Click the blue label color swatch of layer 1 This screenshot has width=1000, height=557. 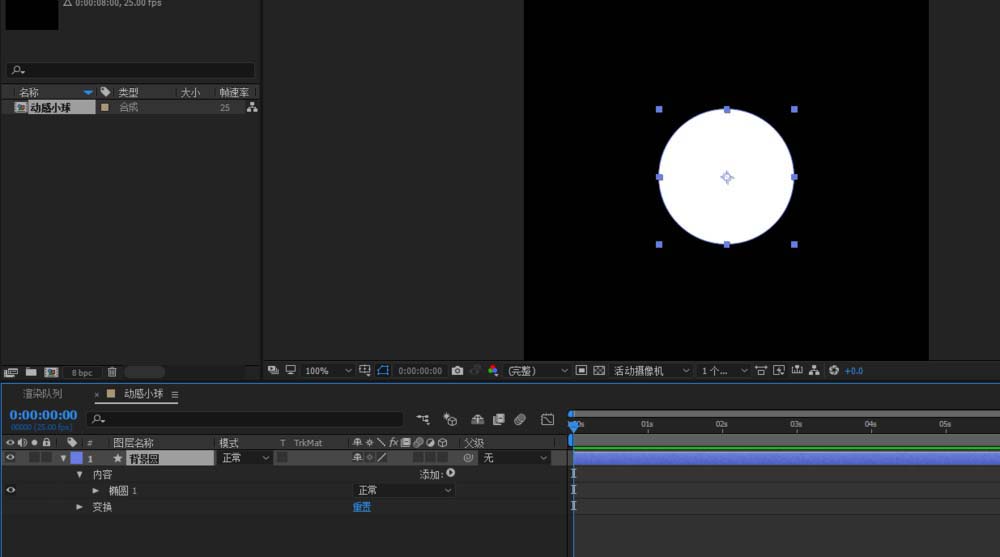[76, 458]
